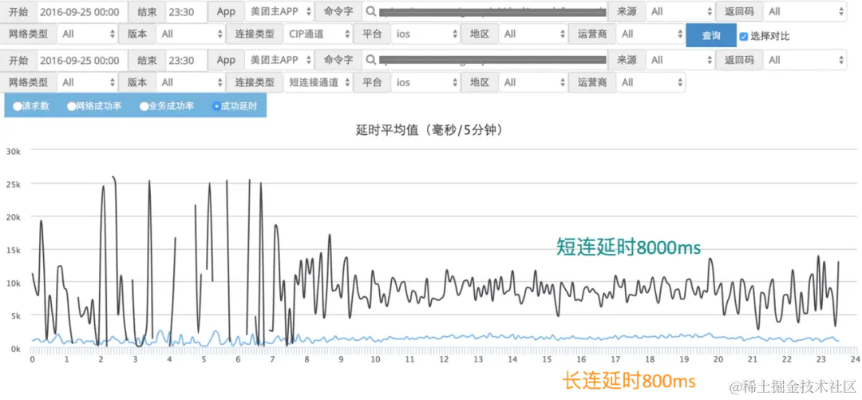Open the App 美团主APP dropdown in the top row
Image resolution: width=862 pixels, height=400 pixels.
click(x=273, y=12)
